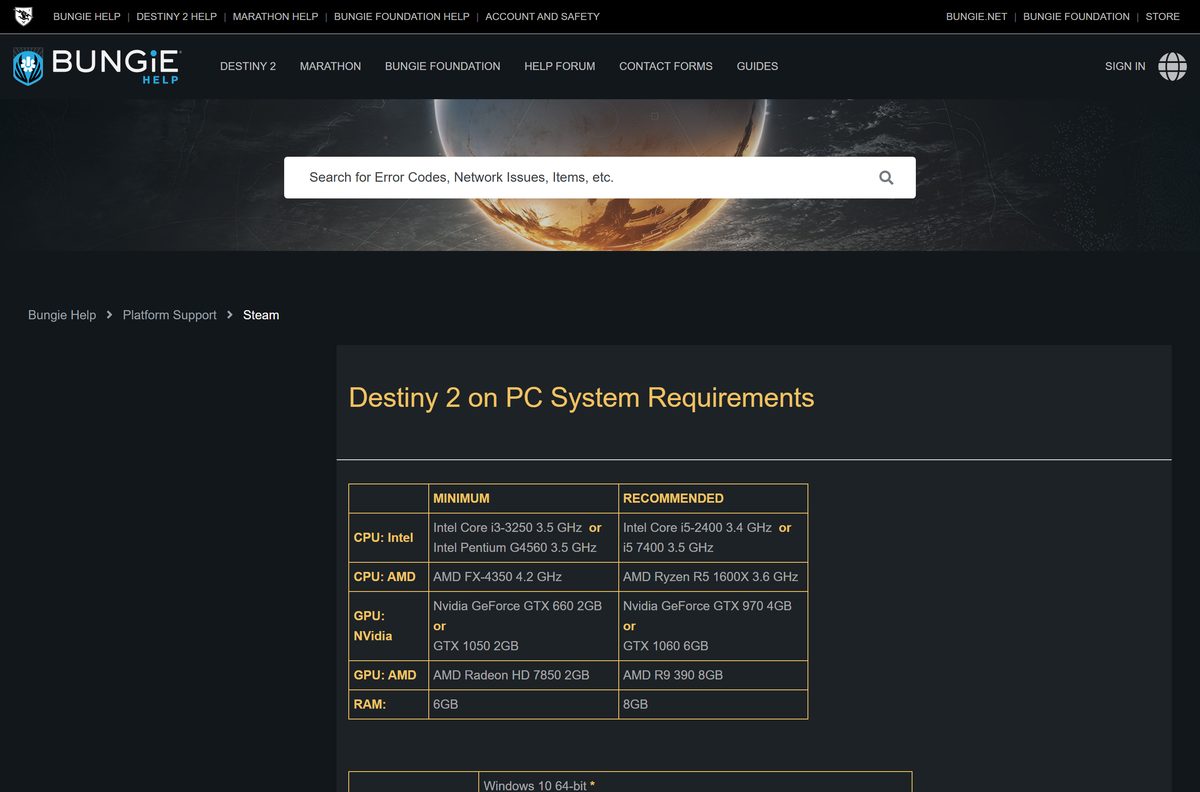Select Intel Core i3-3250 3.5 GHz text

click(507, 527)
